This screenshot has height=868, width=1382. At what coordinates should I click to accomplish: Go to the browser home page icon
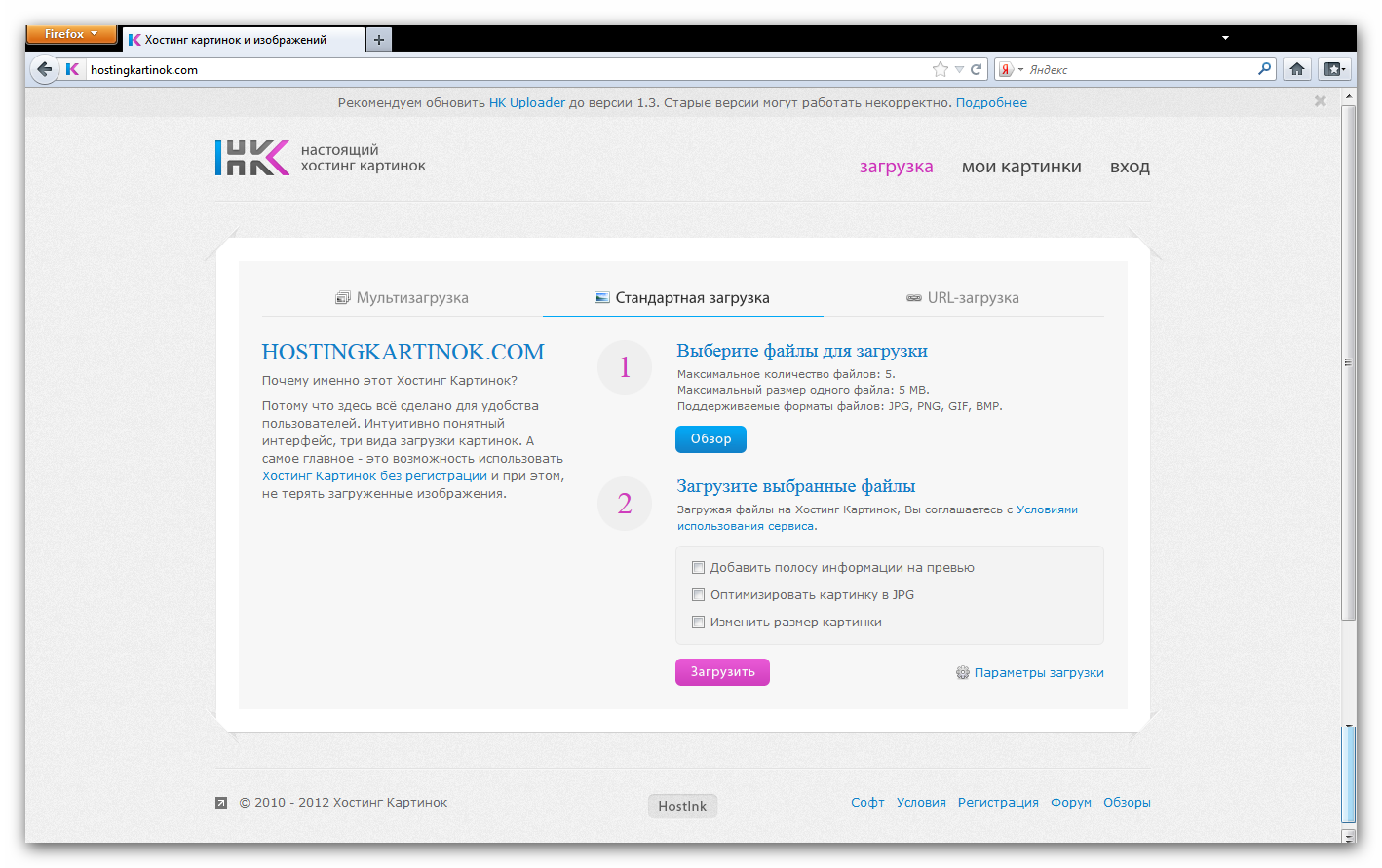click(x=1296, y=69)
